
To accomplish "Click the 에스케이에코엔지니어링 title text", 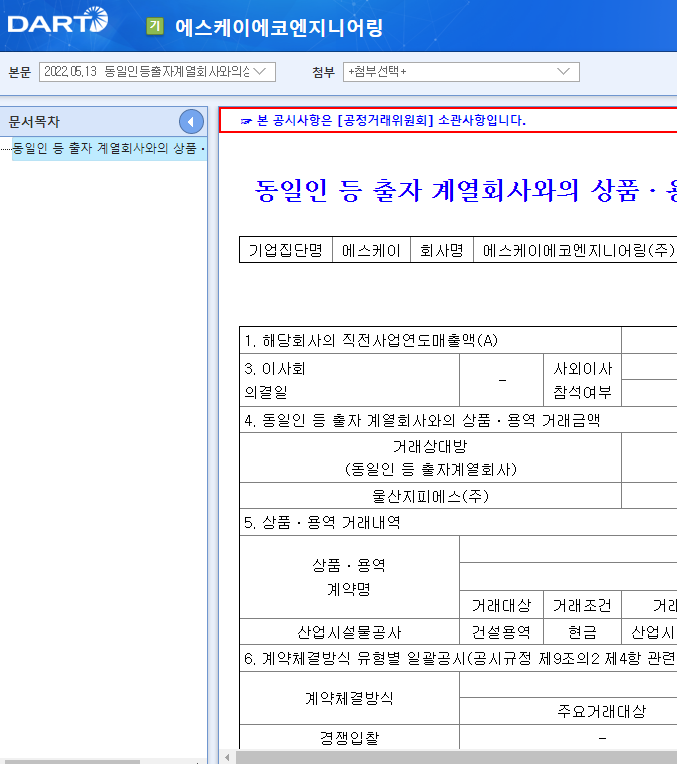I will (x=279, y=28).
